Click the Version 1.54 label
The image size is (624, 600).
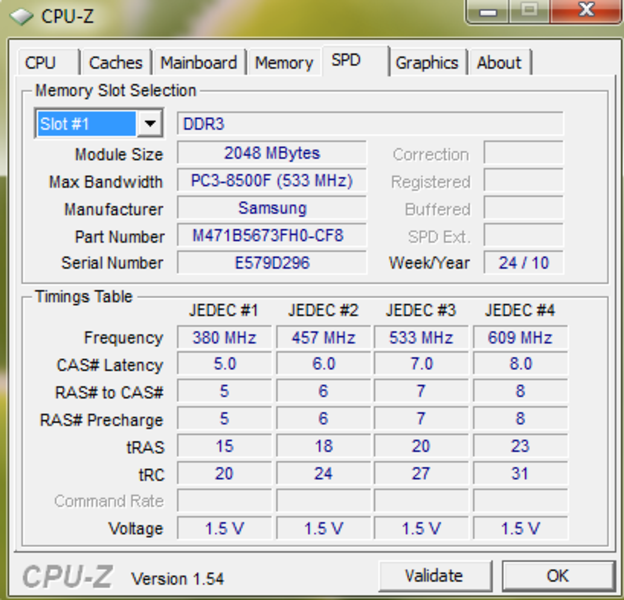pos(177,579)
